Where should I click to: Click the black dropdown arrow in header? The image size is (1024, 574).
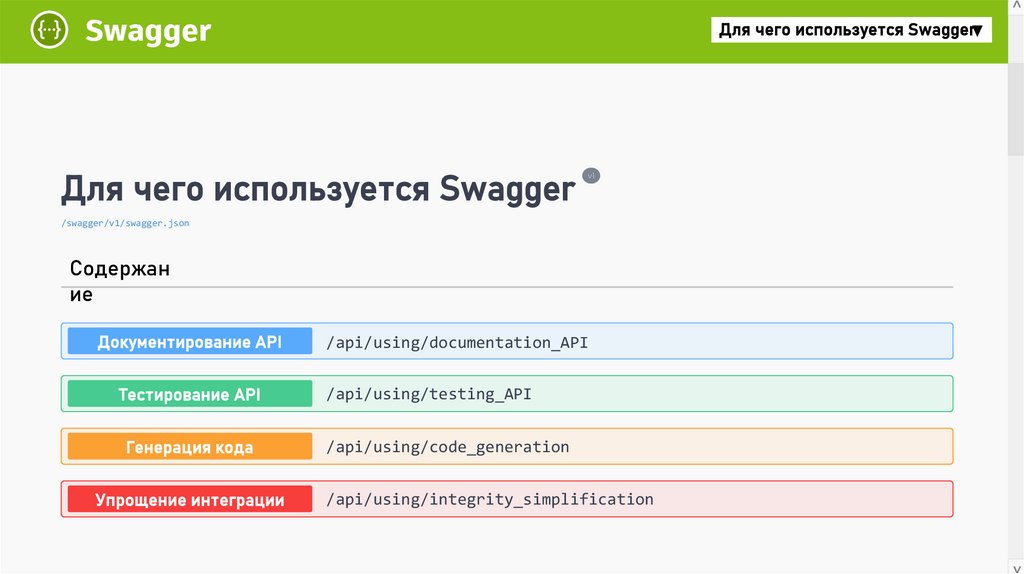click(x=980, y=31)
